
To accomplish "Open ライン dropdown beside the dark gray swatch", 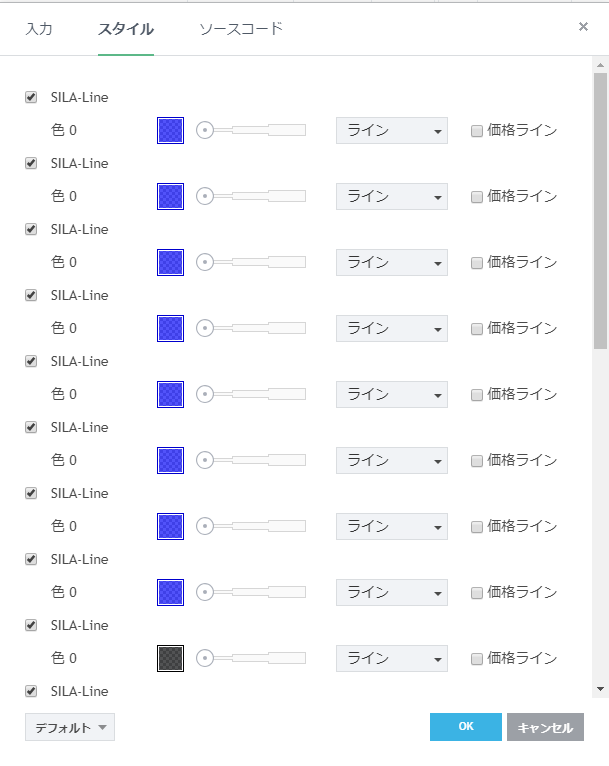I will [392, 658].
